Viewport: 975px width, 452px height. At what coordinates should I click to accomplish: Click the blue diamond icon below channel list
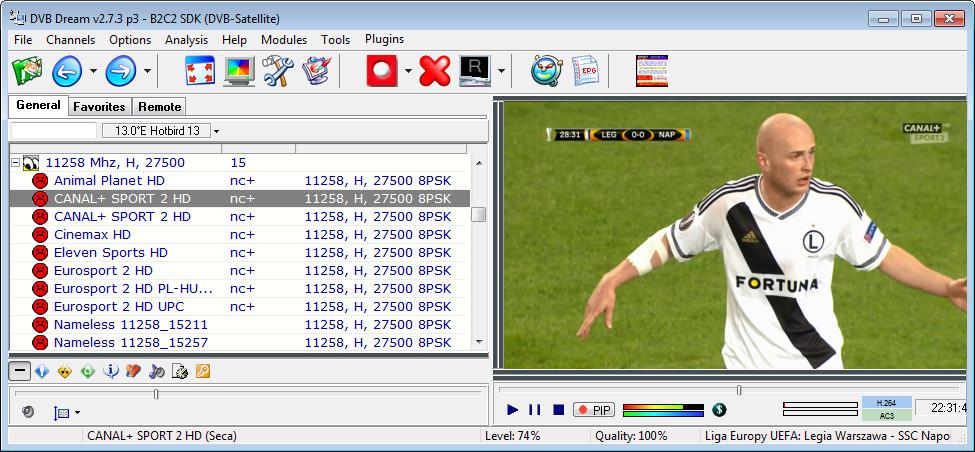point(42,372)
